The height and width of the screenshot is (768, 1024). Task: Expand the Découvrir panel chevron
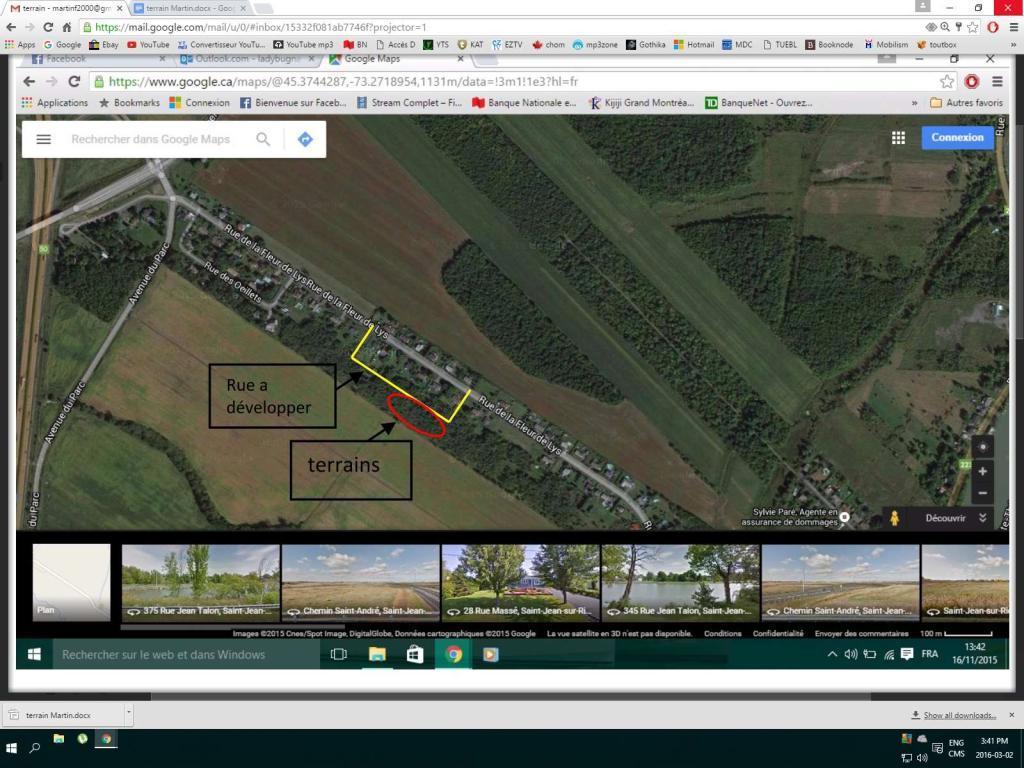[x=983, y=518]
